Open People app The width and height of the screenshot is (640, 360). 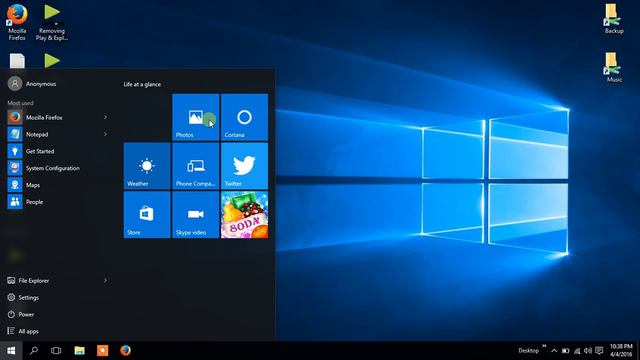click(x=58, y=202)
